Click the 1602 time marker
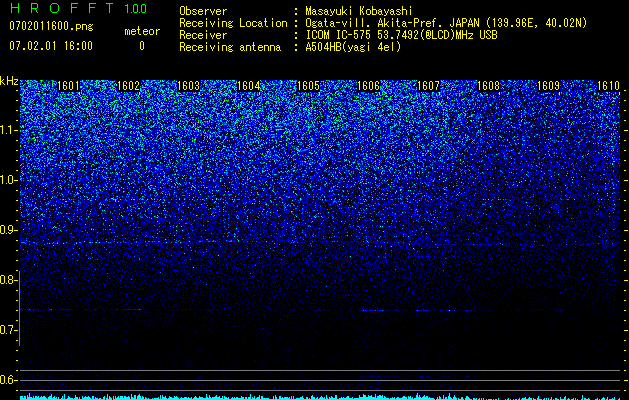629x400 pixels. pyautogui.click(x=128, y=86)
